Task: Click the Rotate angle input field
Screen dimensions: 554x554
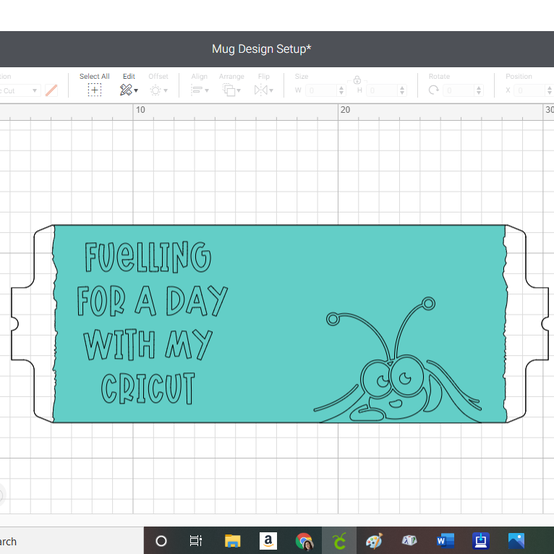Action: pyautogui.click(x=459, y=90)
